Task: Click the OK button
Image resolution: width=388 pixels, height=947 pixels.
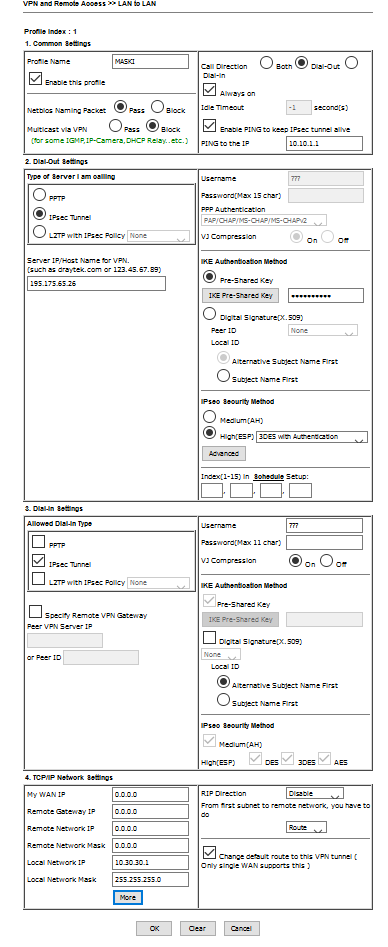Action: (x=154, y=928)
